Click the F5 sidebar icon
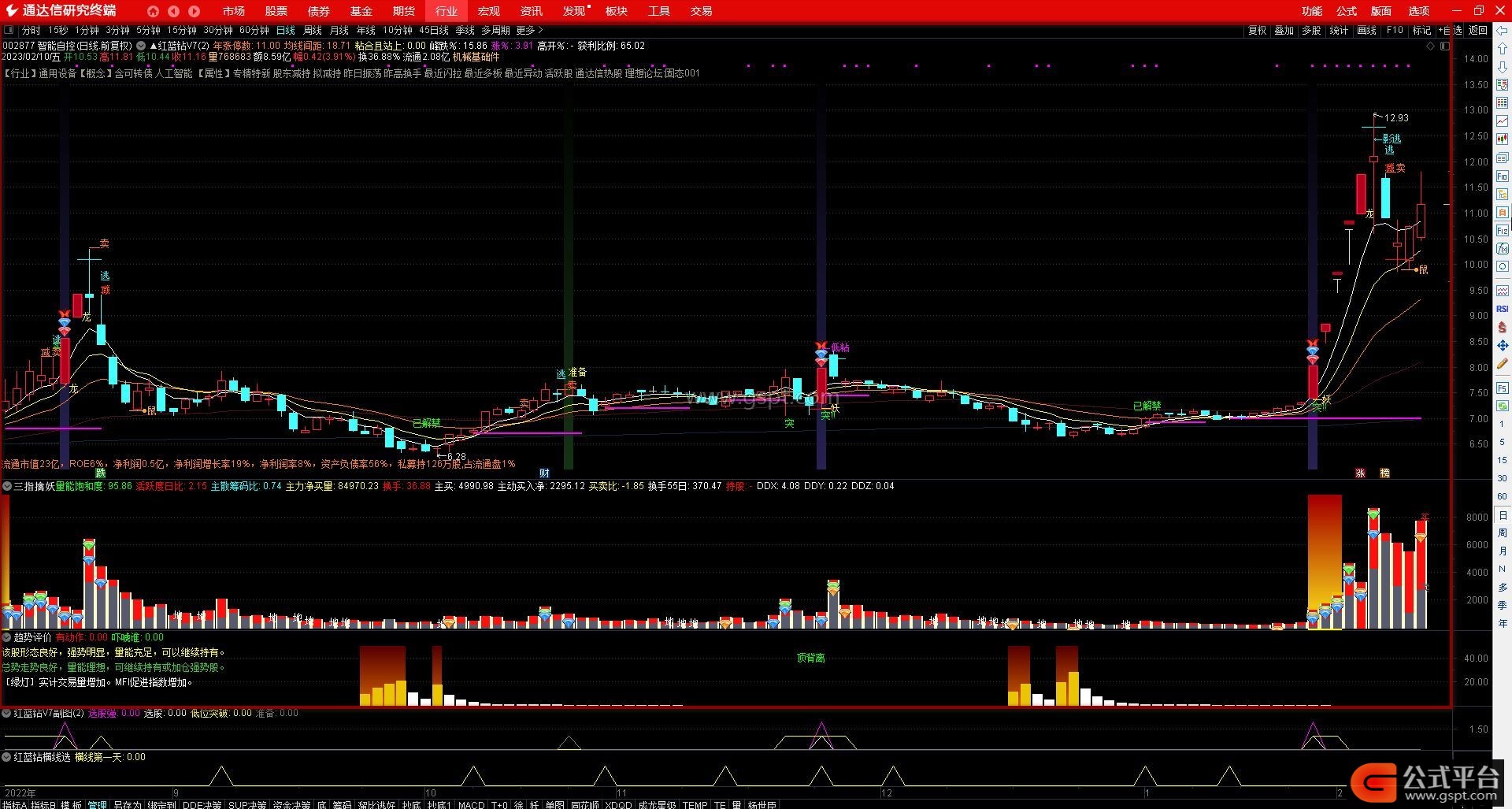The height and width of the screenshot is (809, 1512). click(1503, 387)
